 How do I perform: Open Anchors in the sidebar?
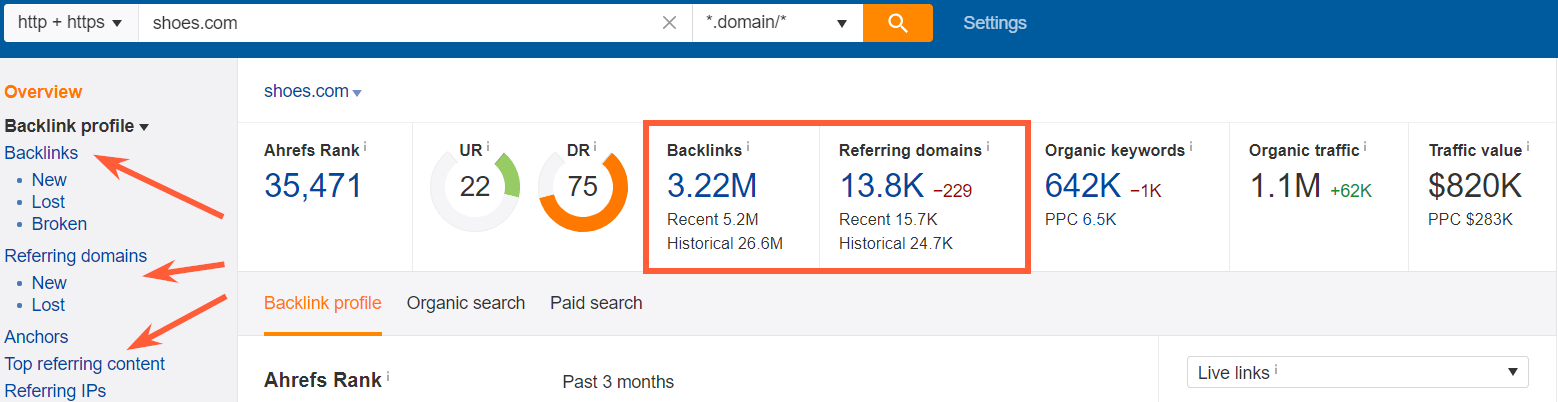tap(37, 337)
